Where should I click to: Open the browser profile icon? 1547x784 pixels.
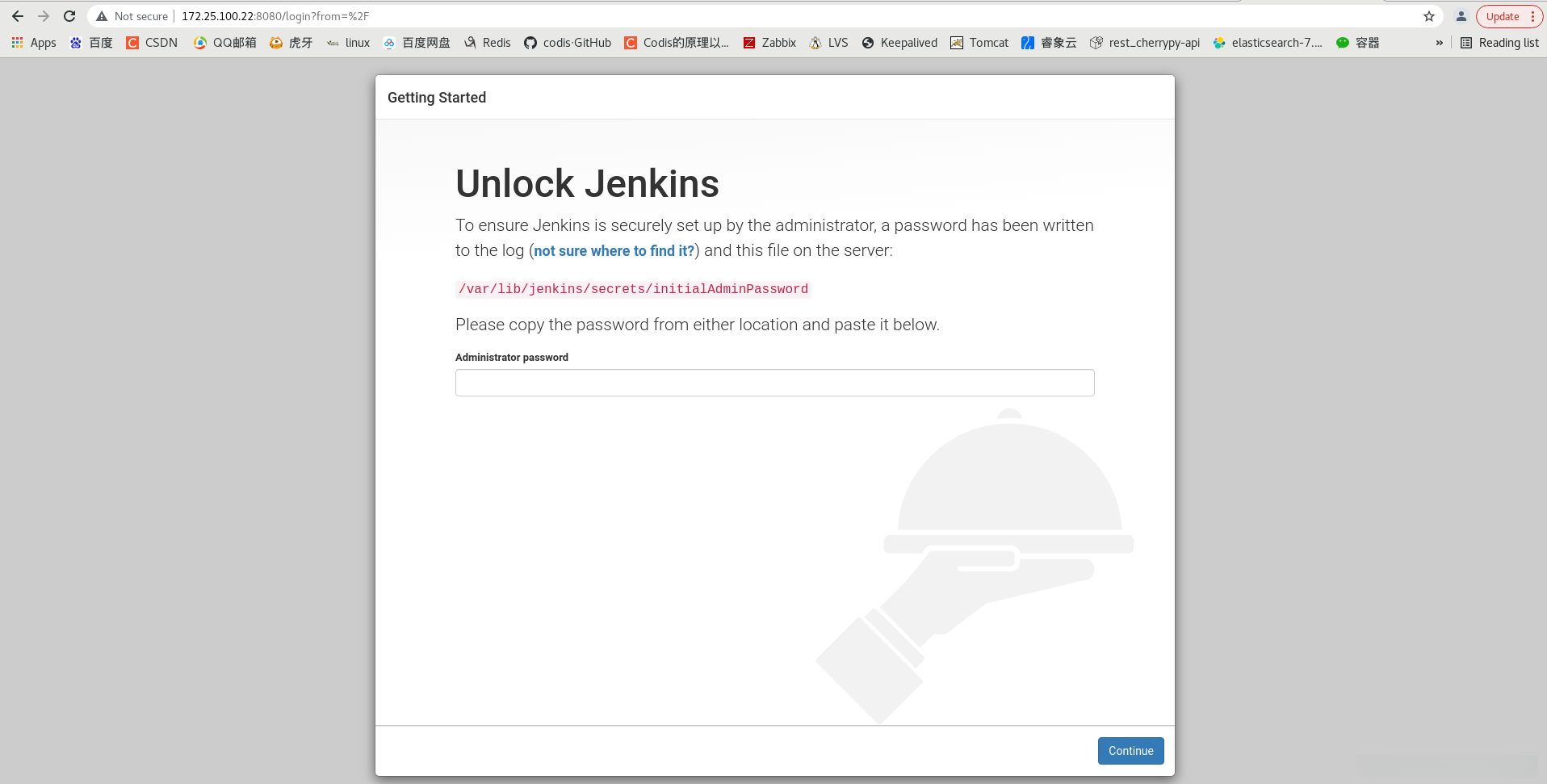[x=1461, y=16]
